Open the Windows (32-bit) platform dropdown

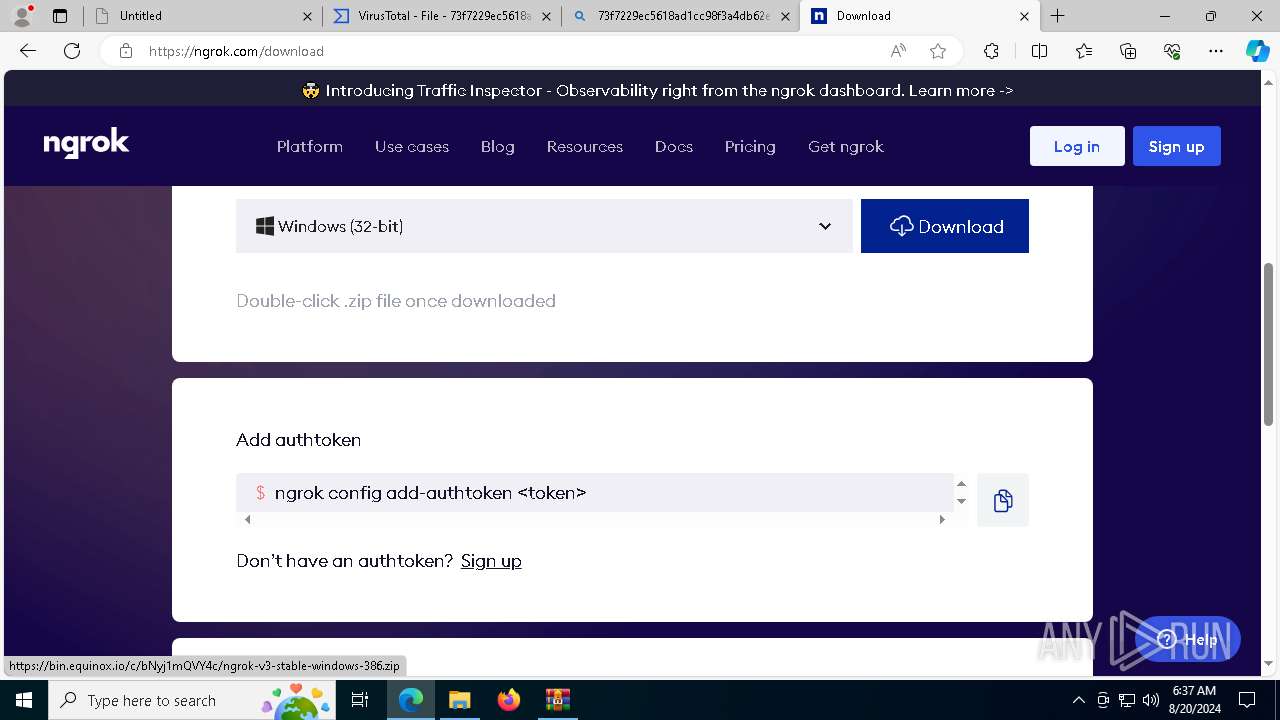[x=544, y=226]
